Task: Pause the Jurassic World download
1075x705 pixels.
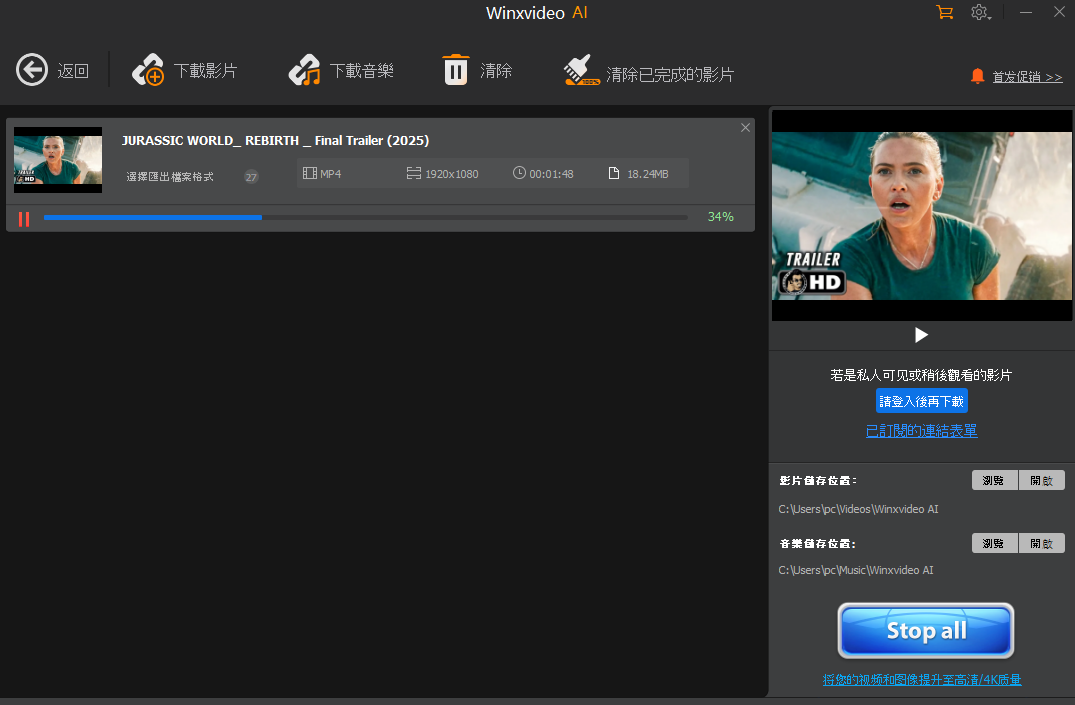Action: pos(24,219)
